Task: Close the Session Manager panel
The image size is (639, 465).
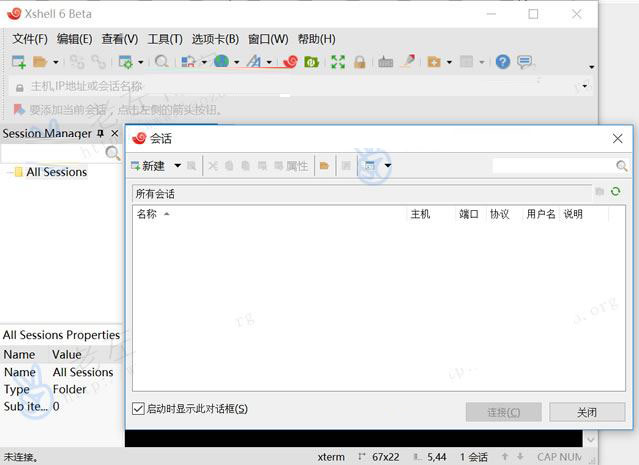Action: [115, 133]
